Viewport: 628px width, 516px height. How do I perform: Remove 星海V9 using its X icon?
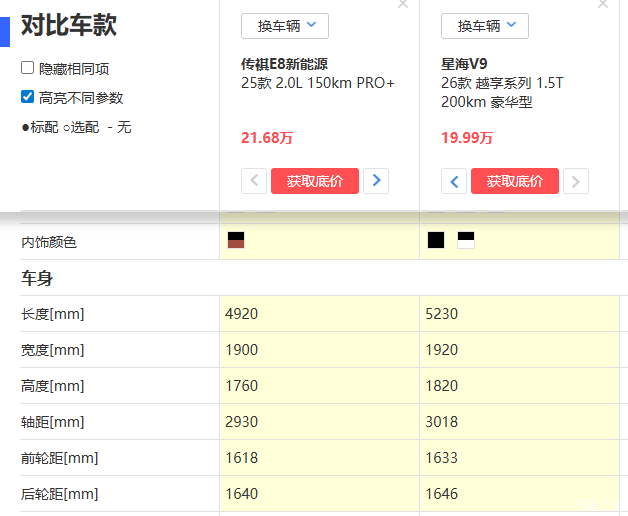603,4
